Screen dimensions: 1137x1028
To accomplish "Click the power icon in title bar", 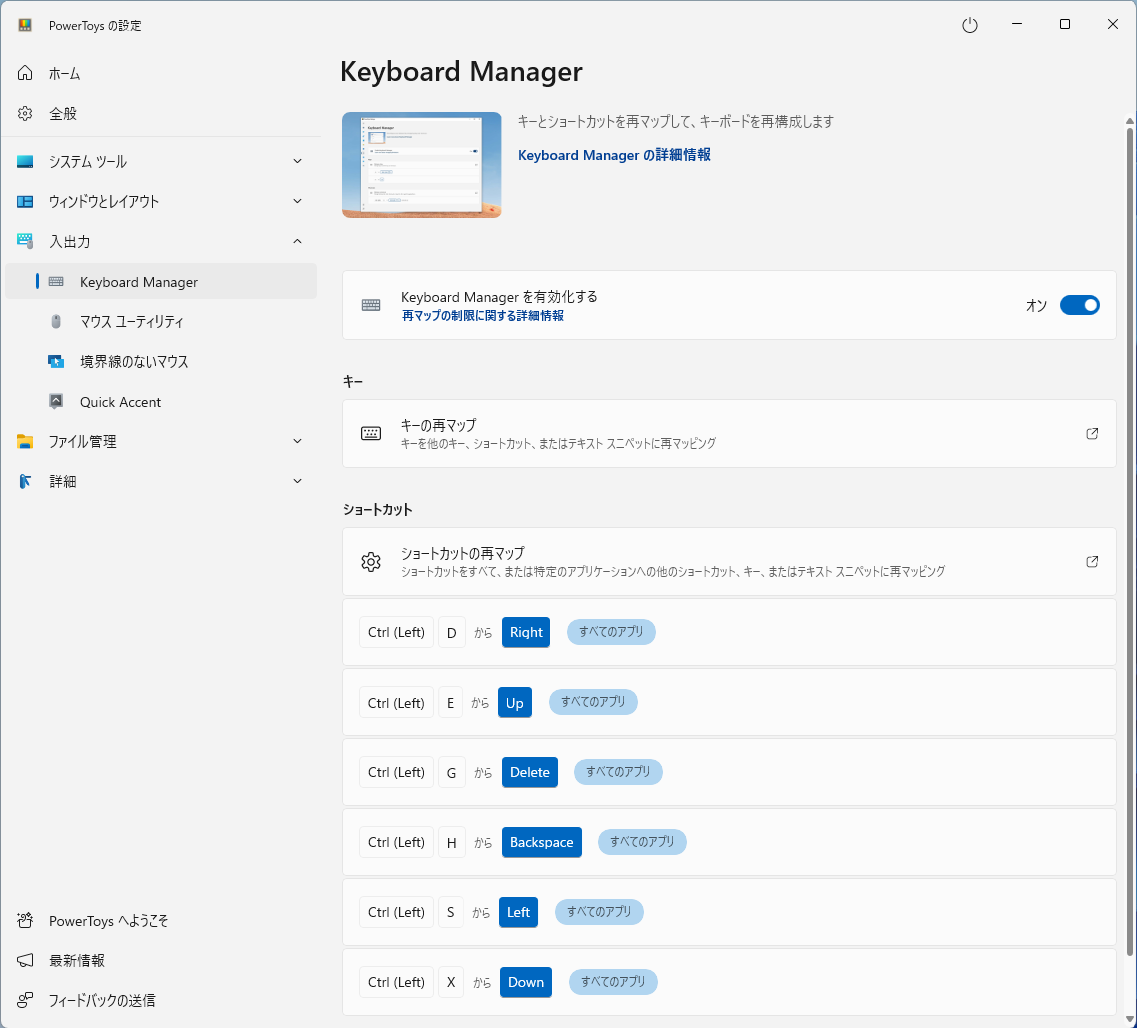I will 969,25.
